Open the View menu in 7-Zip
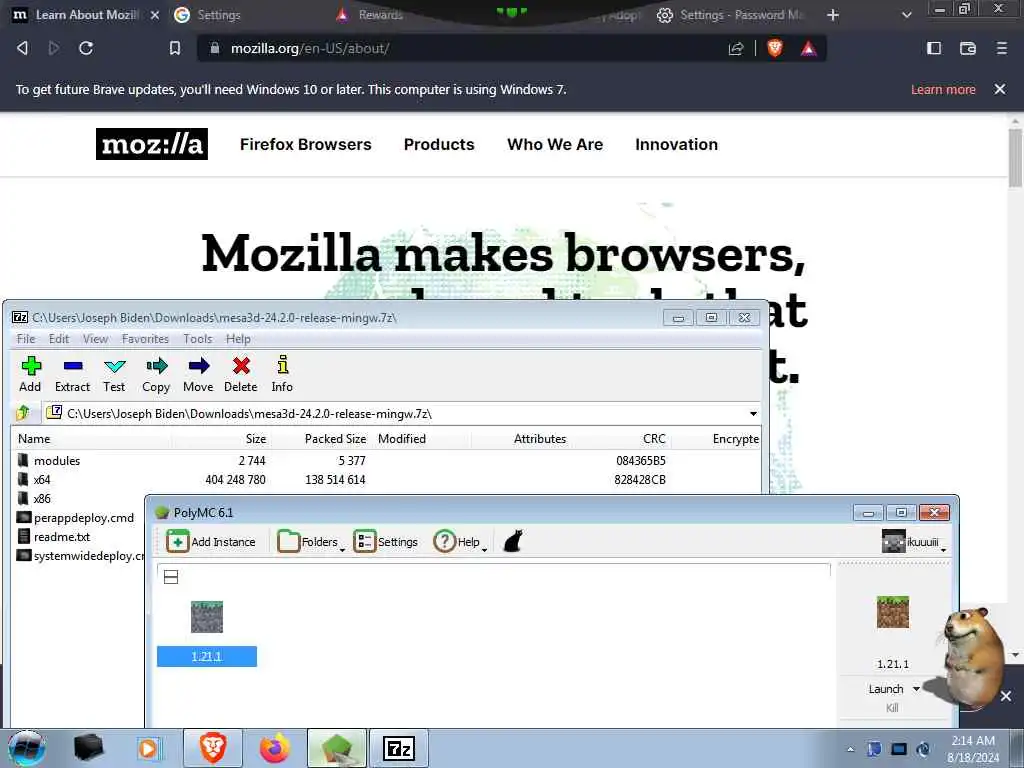This screenshot has height=768, width=1024. [x=95, y=338]
